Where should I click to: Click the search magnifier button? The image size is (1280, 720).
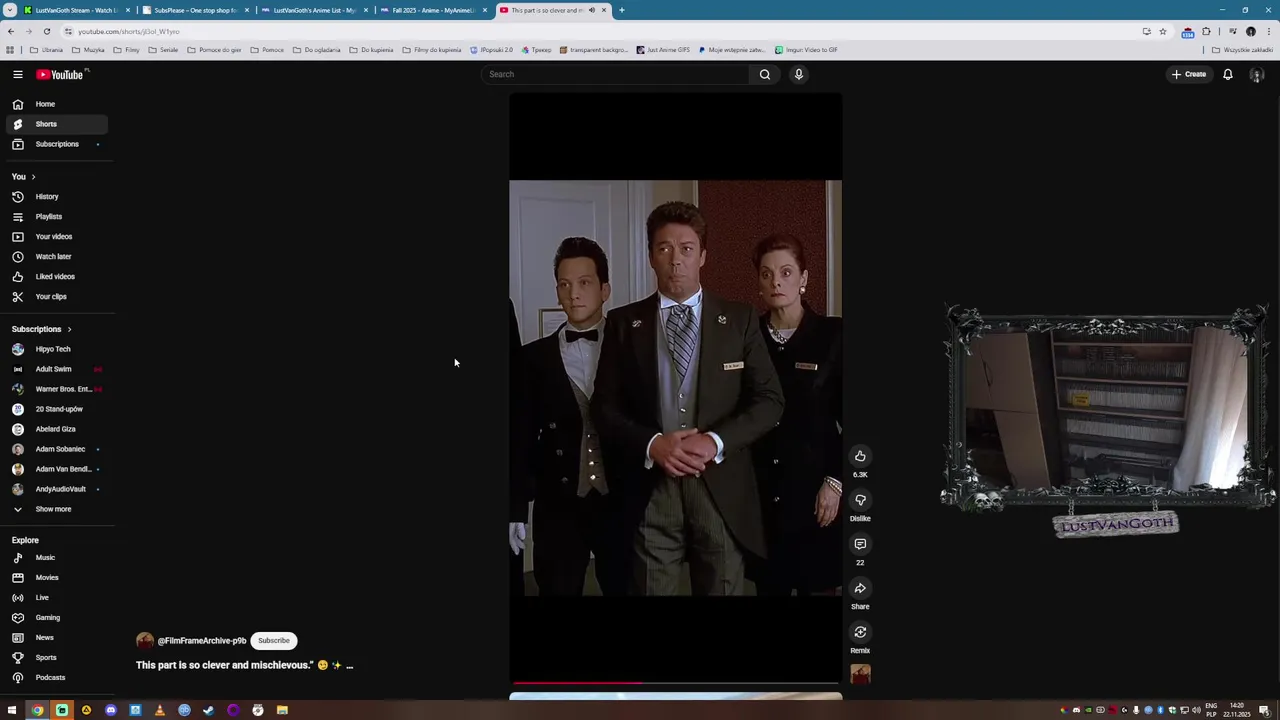765,74
